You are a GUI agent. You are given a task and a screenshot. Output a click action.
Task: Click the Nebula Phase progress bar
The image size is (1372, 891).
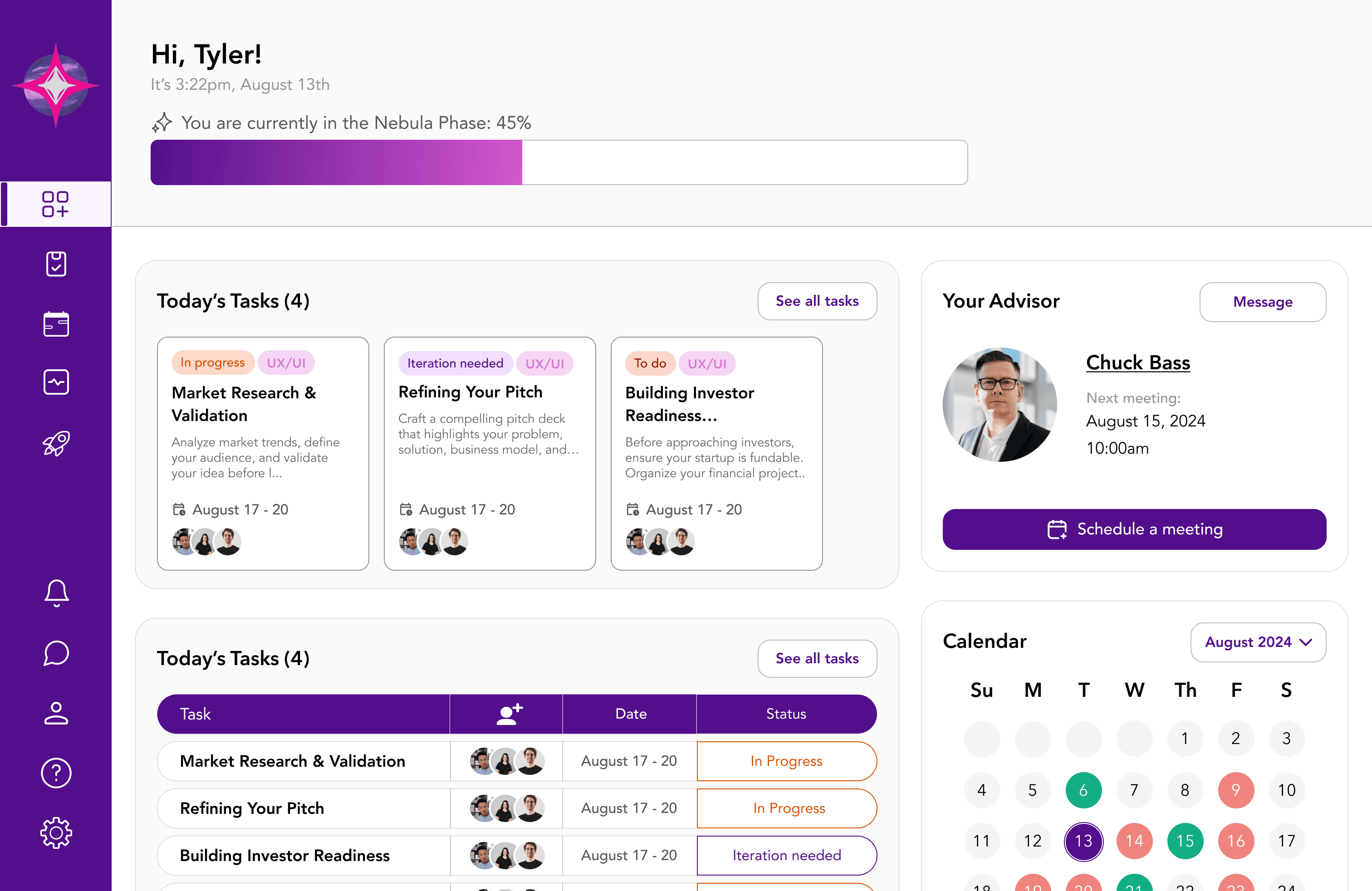(558, 162)
